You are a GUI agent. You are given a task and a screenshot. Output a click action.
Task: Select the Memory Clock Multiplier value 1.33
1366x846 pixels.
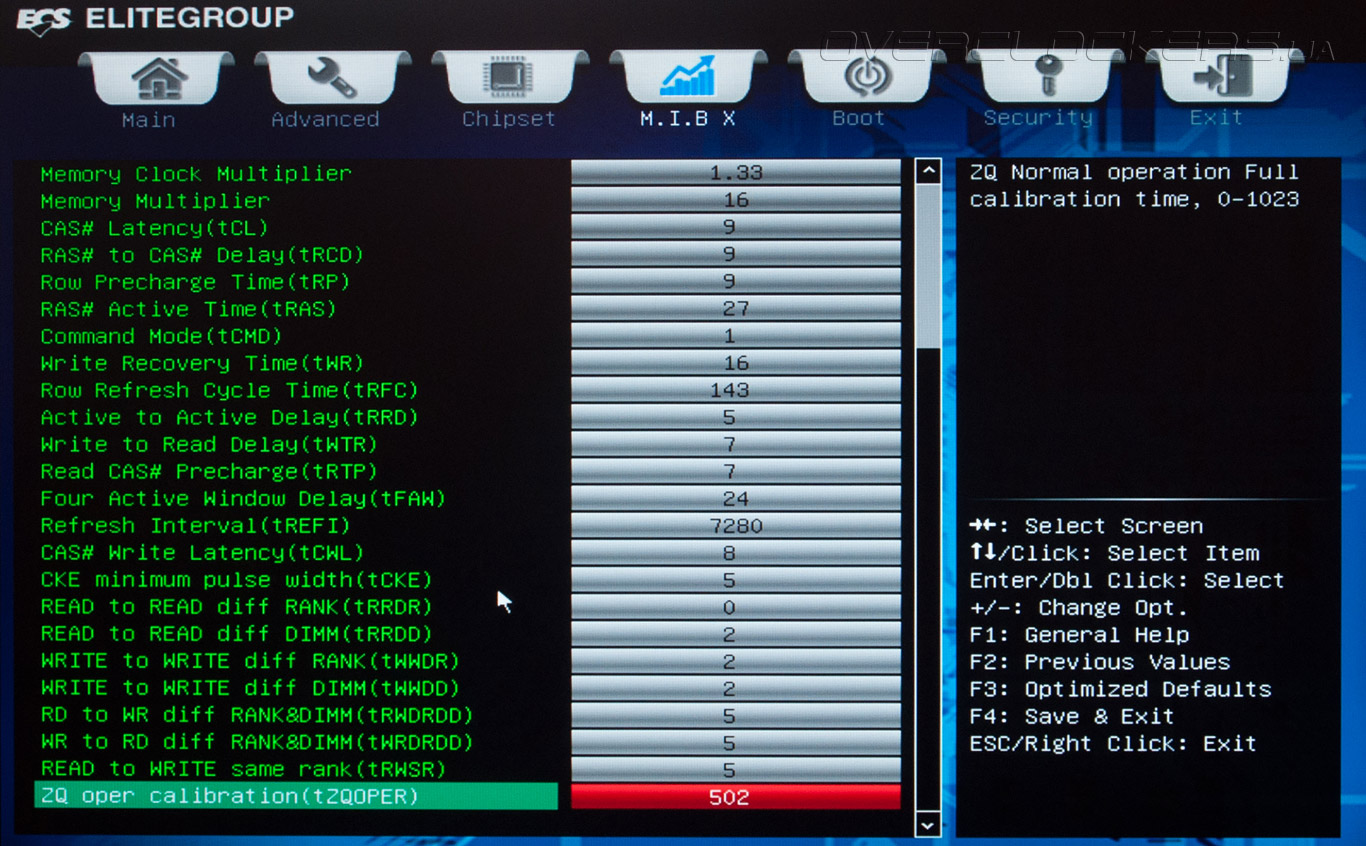(736, 173)
